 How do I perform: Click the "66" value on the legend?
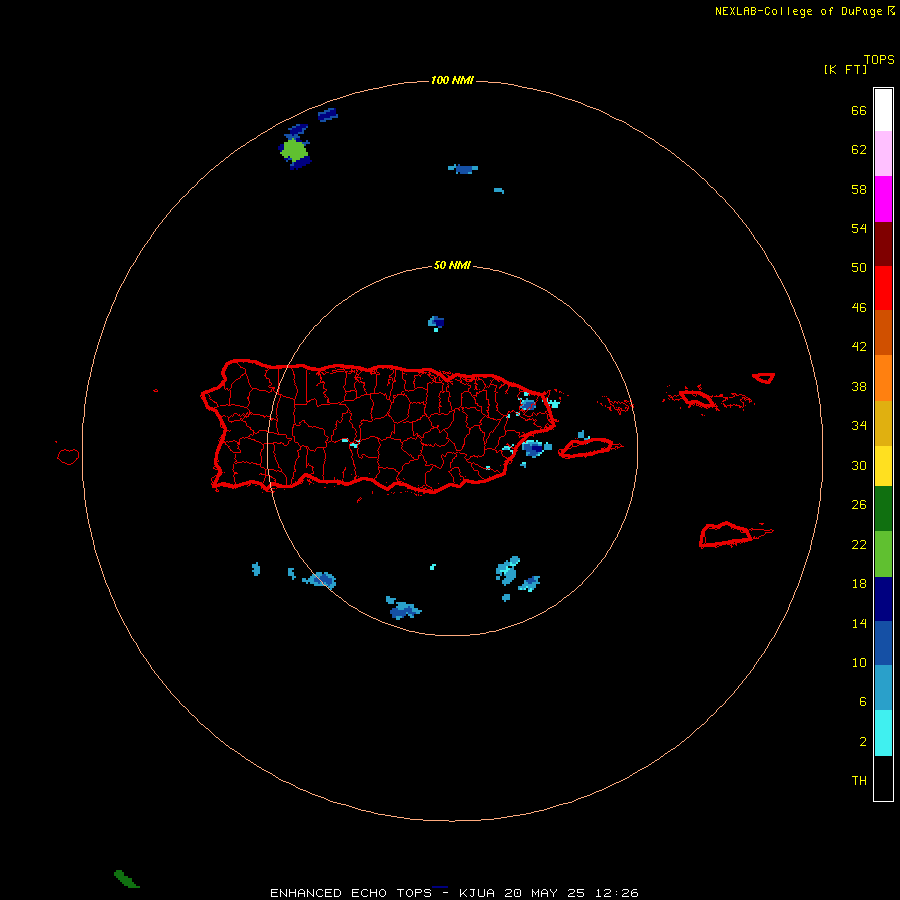pos(859,110)
